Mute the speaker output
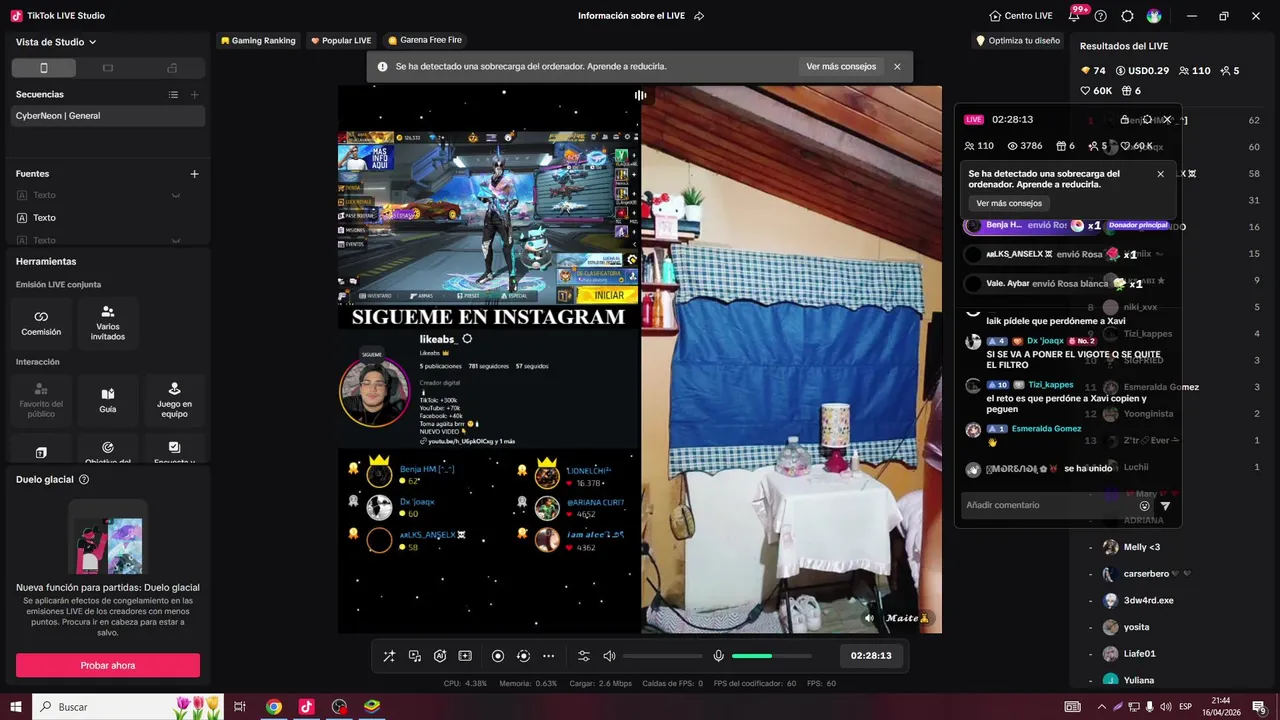The height and width of the screenshot is (720, 1280). (609, 656)
